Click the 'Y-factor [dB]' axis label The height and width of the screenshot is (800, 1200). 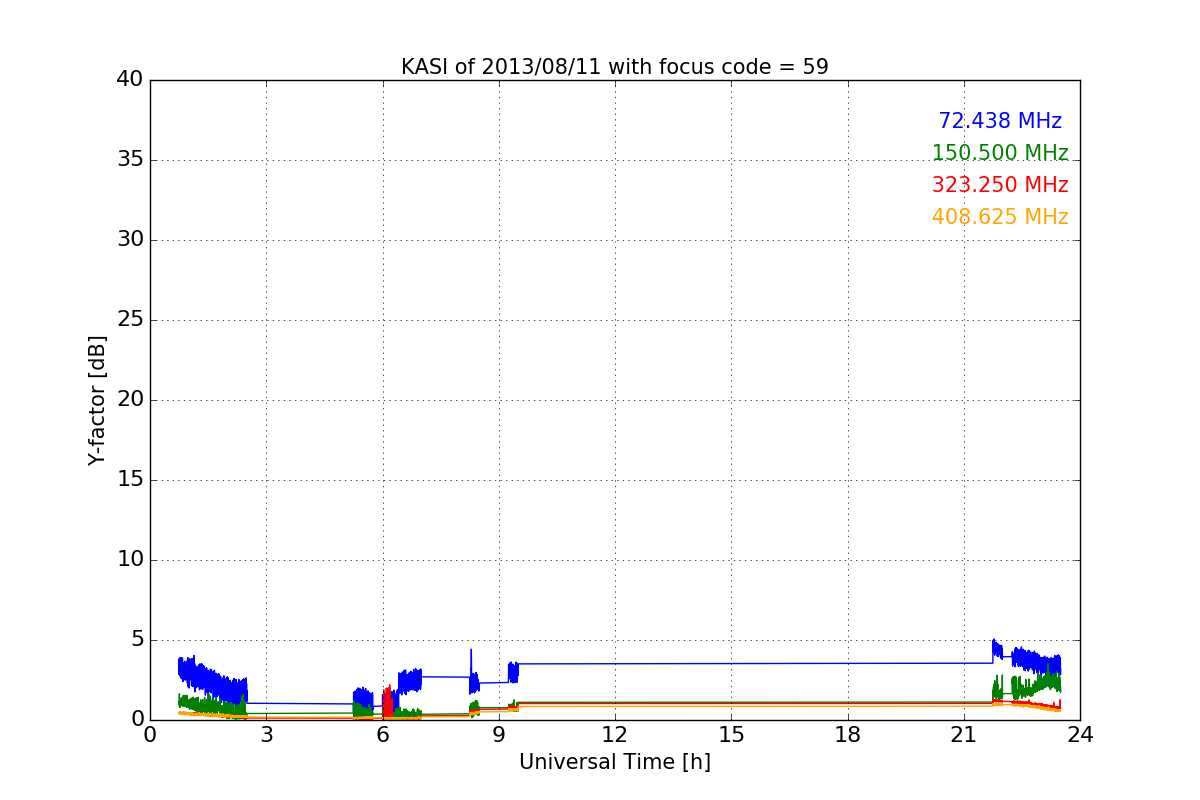(97, 400)
